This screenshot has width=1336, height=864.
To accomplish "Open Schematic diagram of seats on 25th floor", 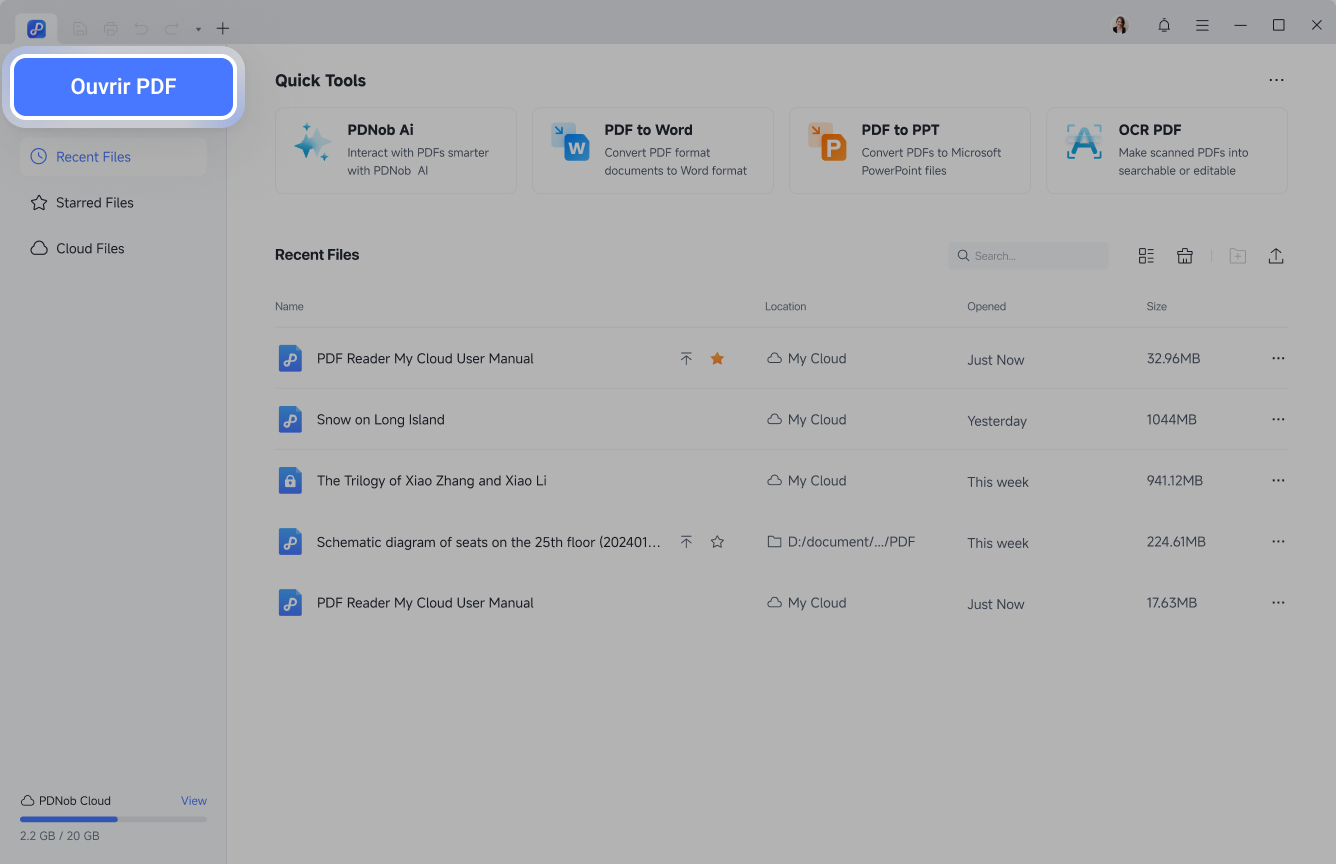I will (489, 542).
